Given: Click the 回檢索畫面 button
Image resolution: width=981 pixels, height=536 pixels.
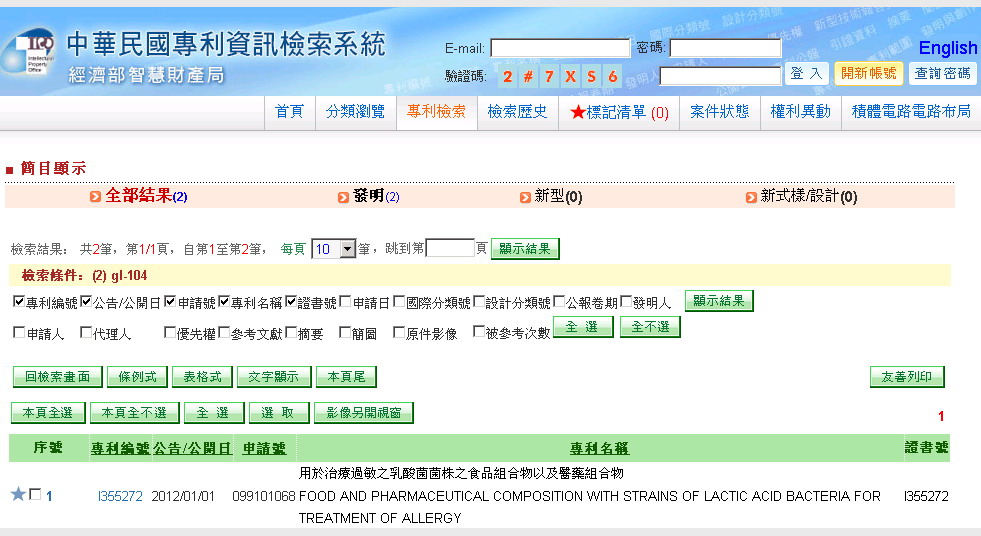Looking at the screenshot, I should [x=57, y=377].
